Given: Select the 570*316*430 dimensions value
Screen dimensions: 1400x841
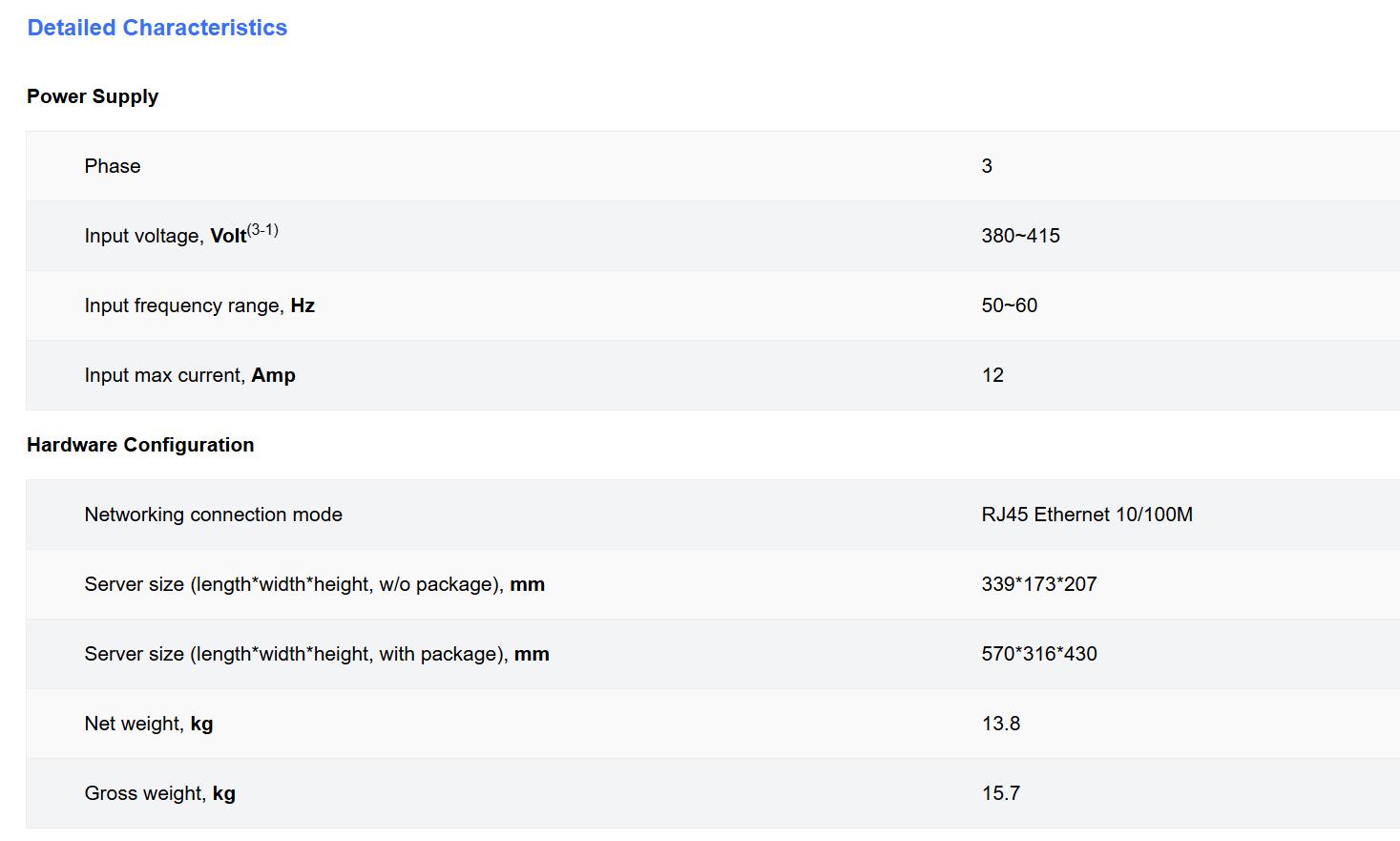Looking at the screenshot, I should 1038,654.
